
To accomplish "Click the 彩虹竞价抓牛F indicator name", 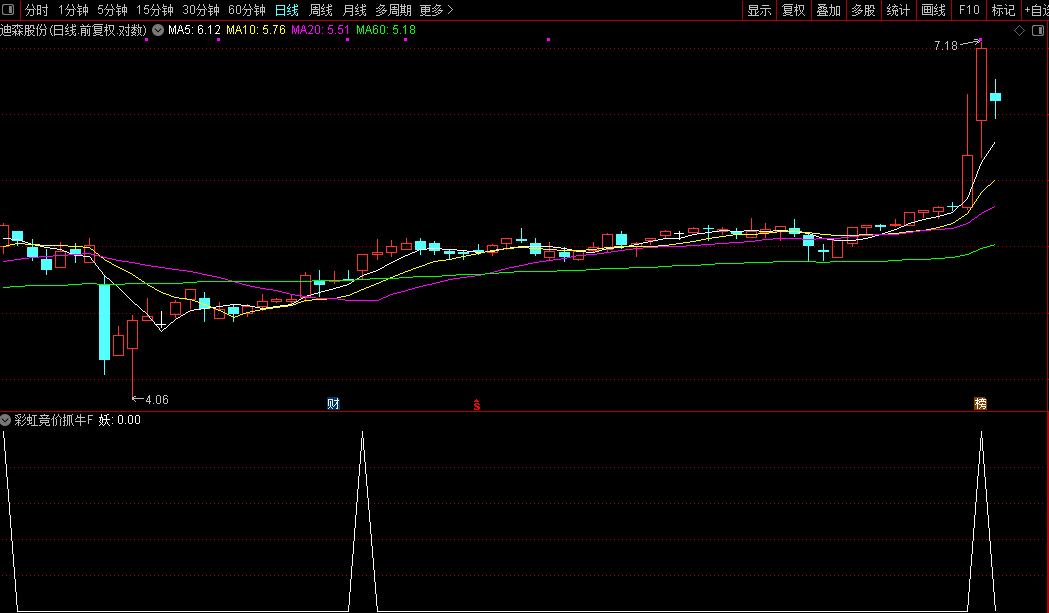I will pos(54,420).
